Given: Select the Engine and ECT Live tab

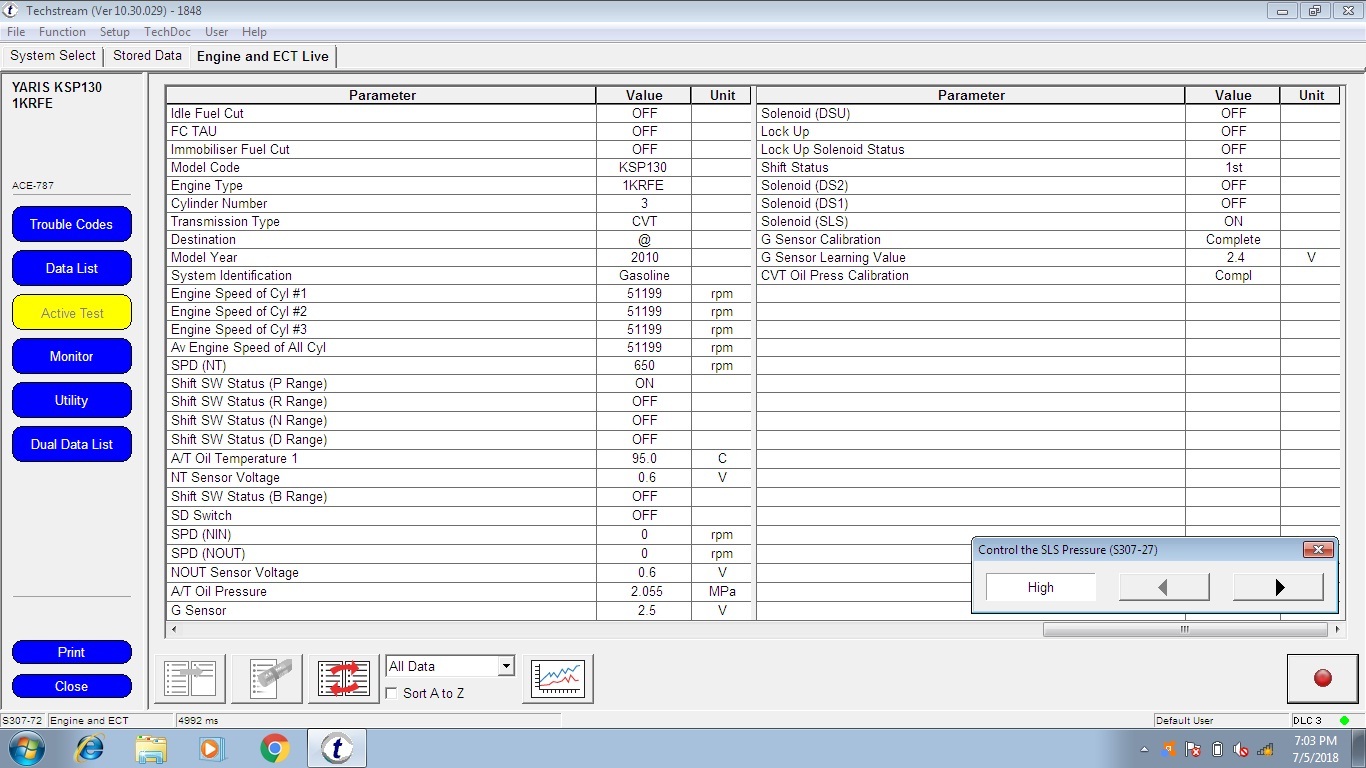Looking at the screenshot, I should pyautogui.click(x=263, y=56).
